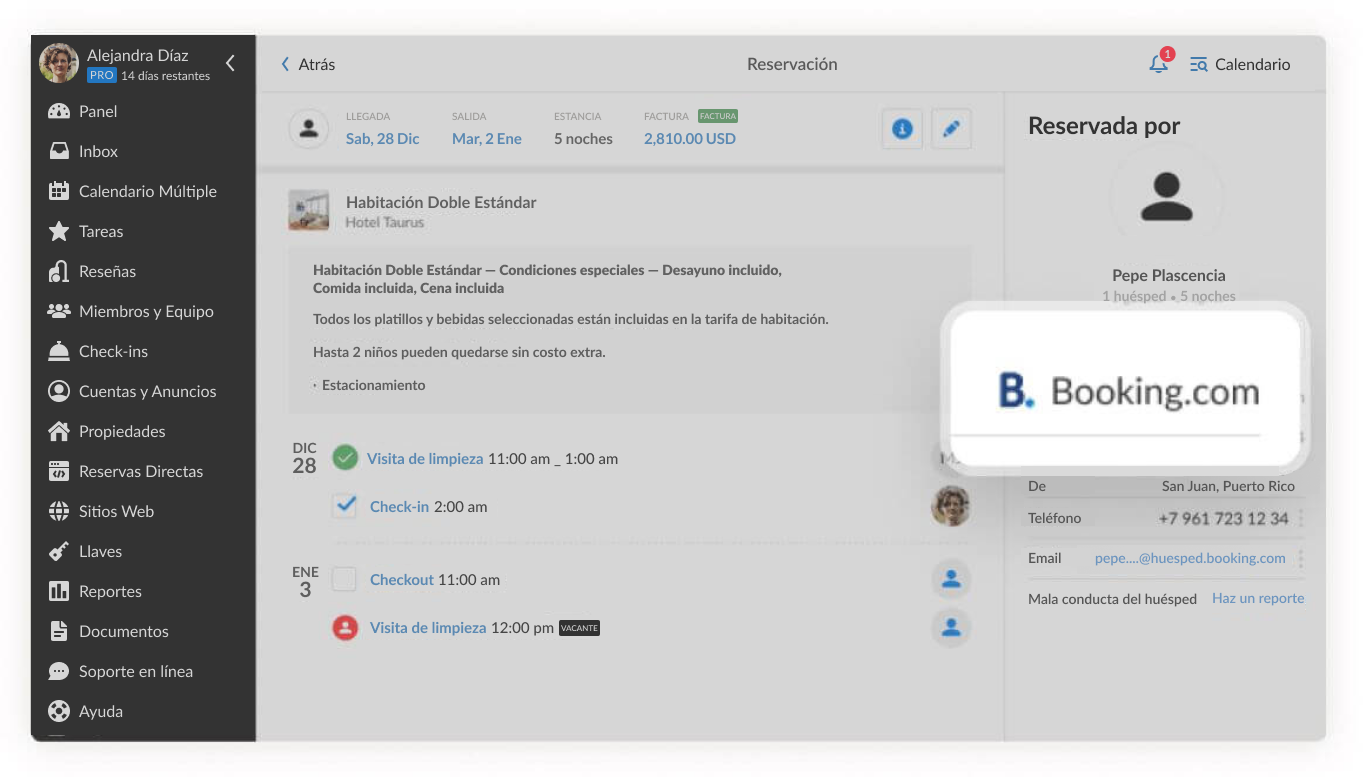The image size is (1366, 777).
Task: Click assignee icon on Checkout row
Action: pos(951,578)
